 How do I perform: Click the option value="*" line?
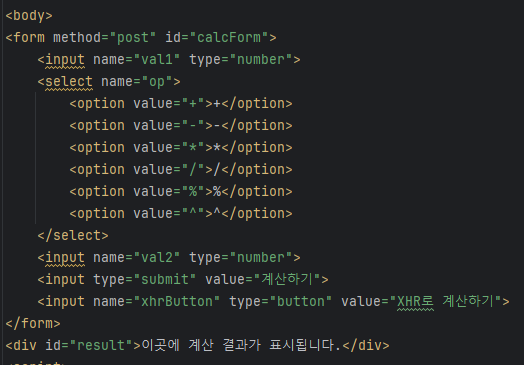coord(181,148)
